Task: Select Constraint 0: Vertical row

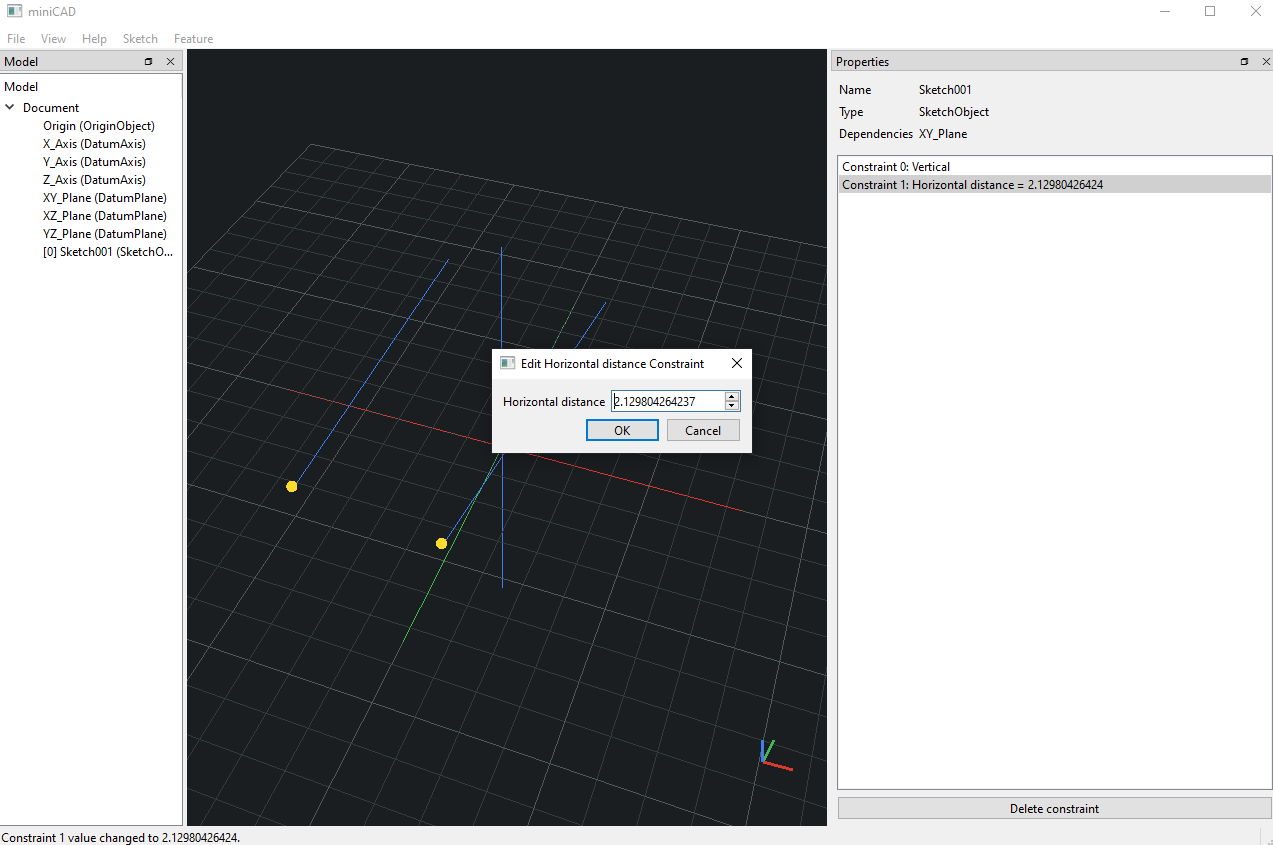Action: 1054,167
